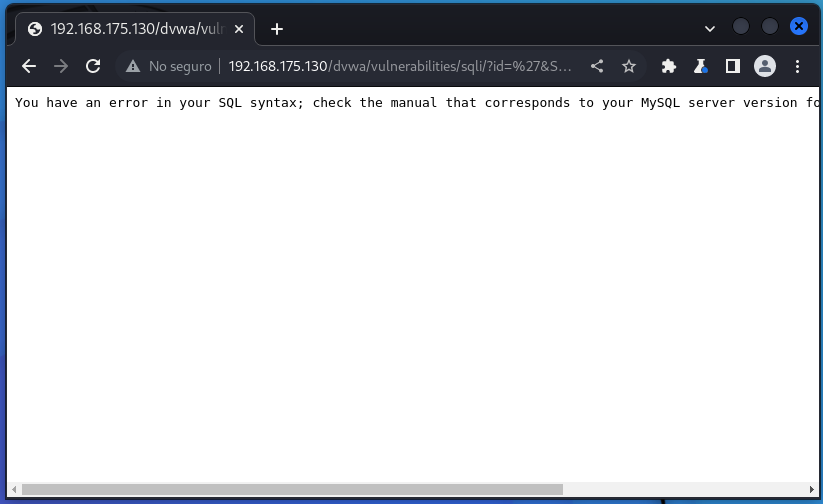Share this page via share icon
This screenshot has width=823, height=504.
click(x=597, y=66)
